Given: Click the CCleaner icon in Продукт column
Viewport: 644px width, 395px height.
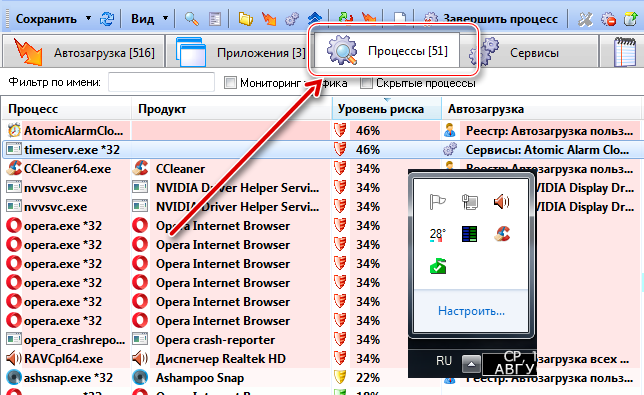Looking at the screenshot, I should click(140, 168).
